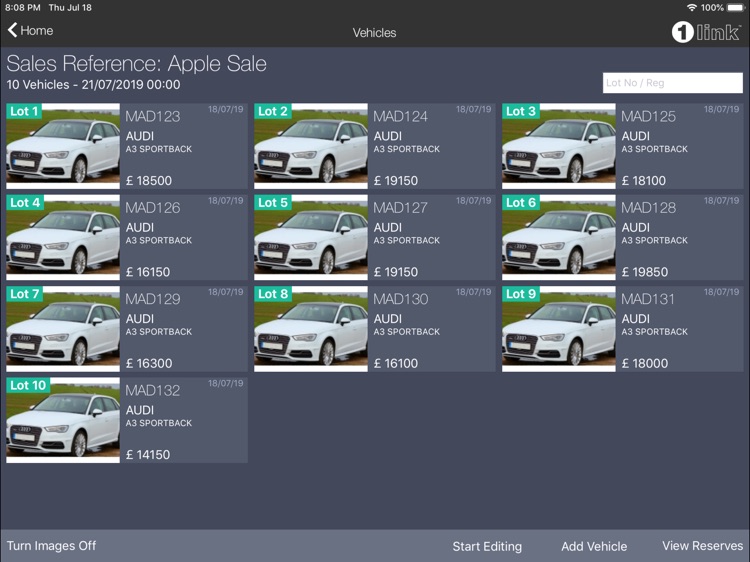Click the Sales Reference: Apple Sale heading
The width and height of the screenshot is (750, 562).
[136, 64]
